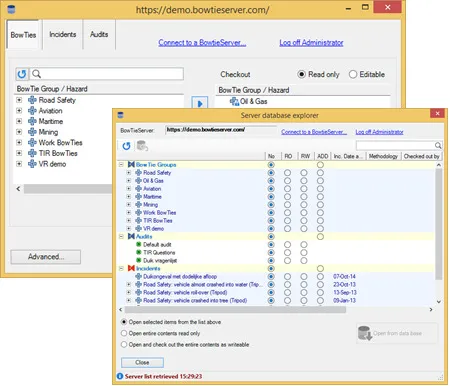Click the magnifier icon in the main search box
Image resolution: width=450 pixels, height=386 pixels.
(x=37, y=74)
